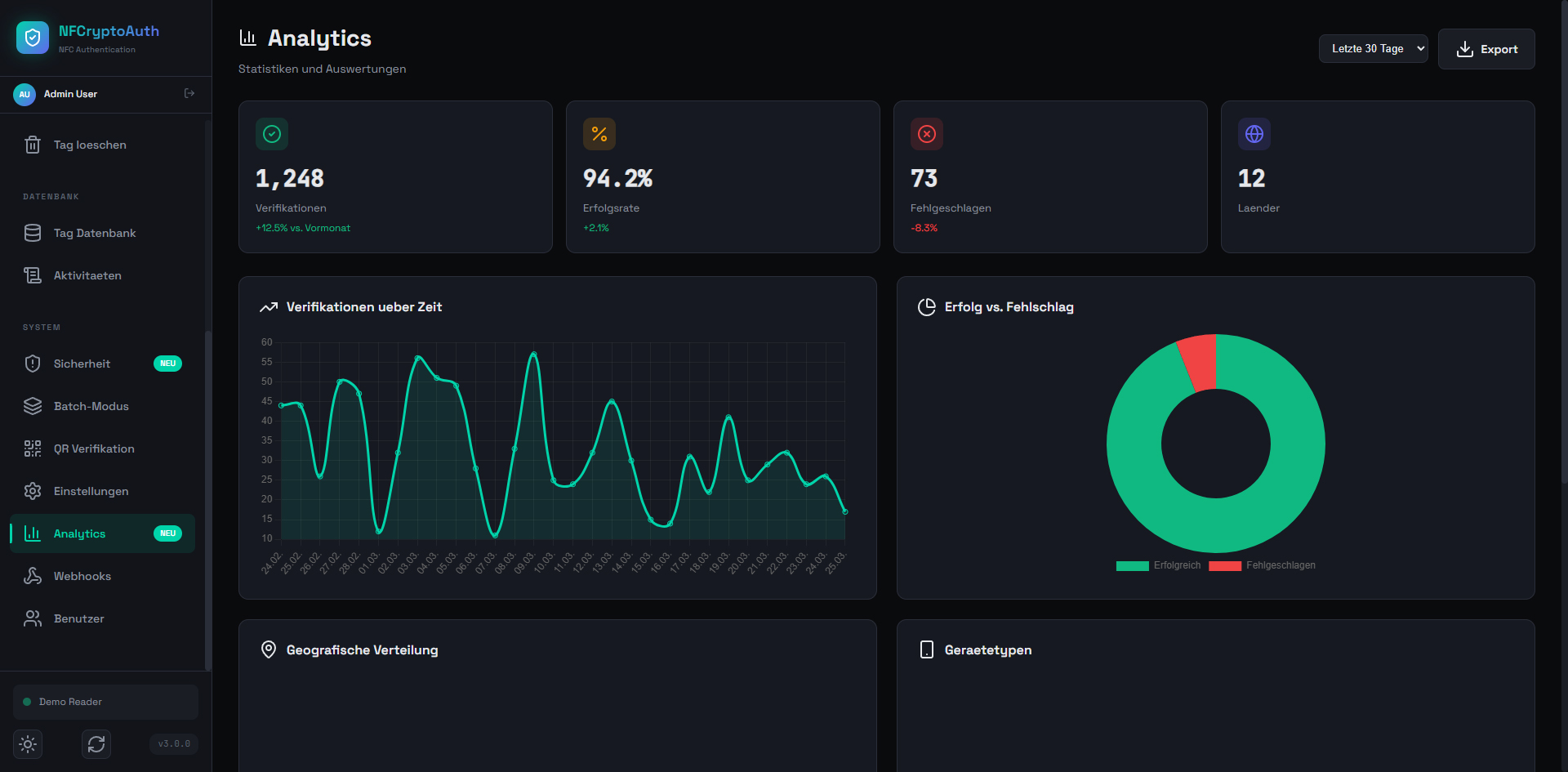The height and width of the screenshot is (772, 1568).
Task: Open the Sicherheit shield icon entry
Action: 33,364
